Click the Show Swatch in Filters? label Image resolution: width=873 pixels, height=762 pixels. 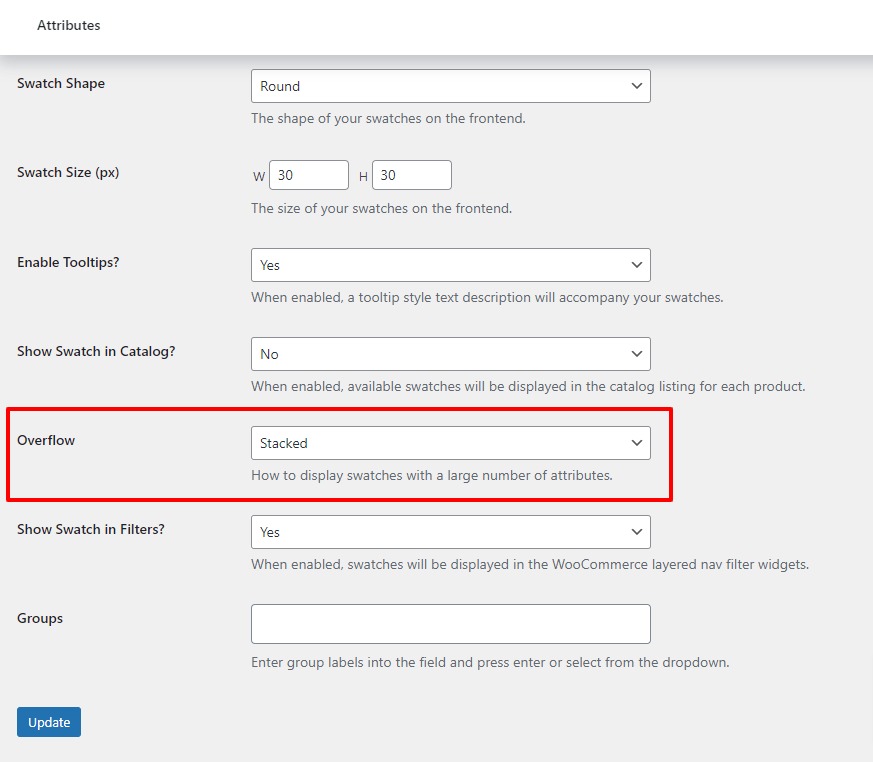tap(91, 529)
